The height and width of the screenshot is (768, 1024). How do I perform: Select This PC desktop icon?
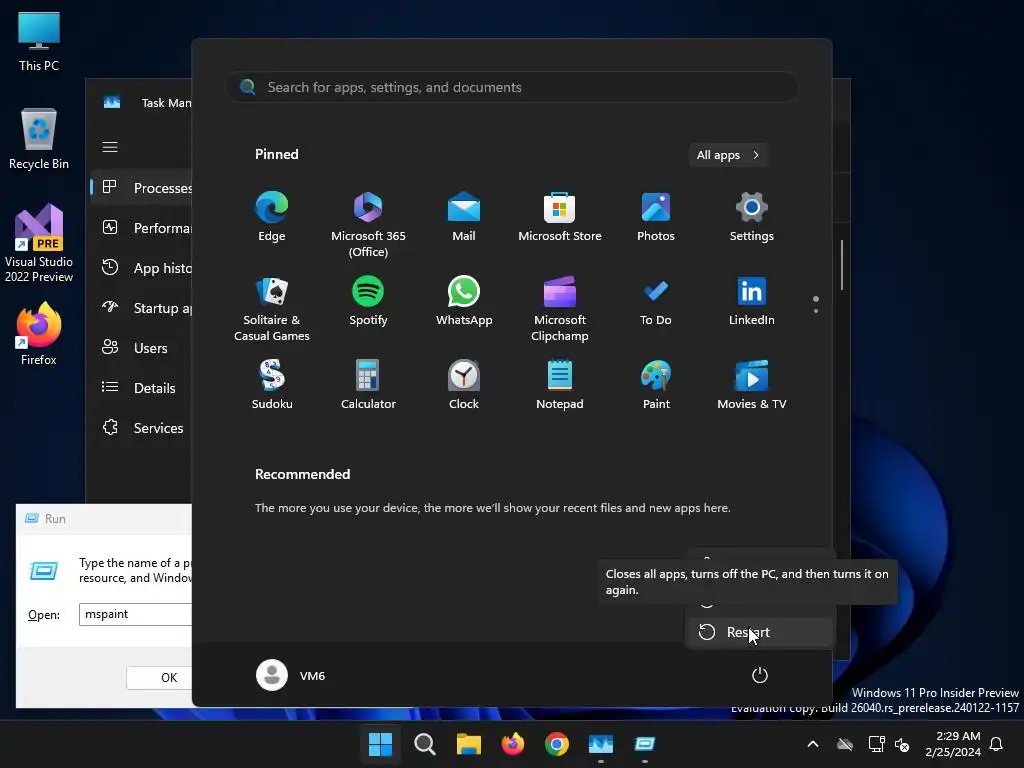[x=39, y=42]
